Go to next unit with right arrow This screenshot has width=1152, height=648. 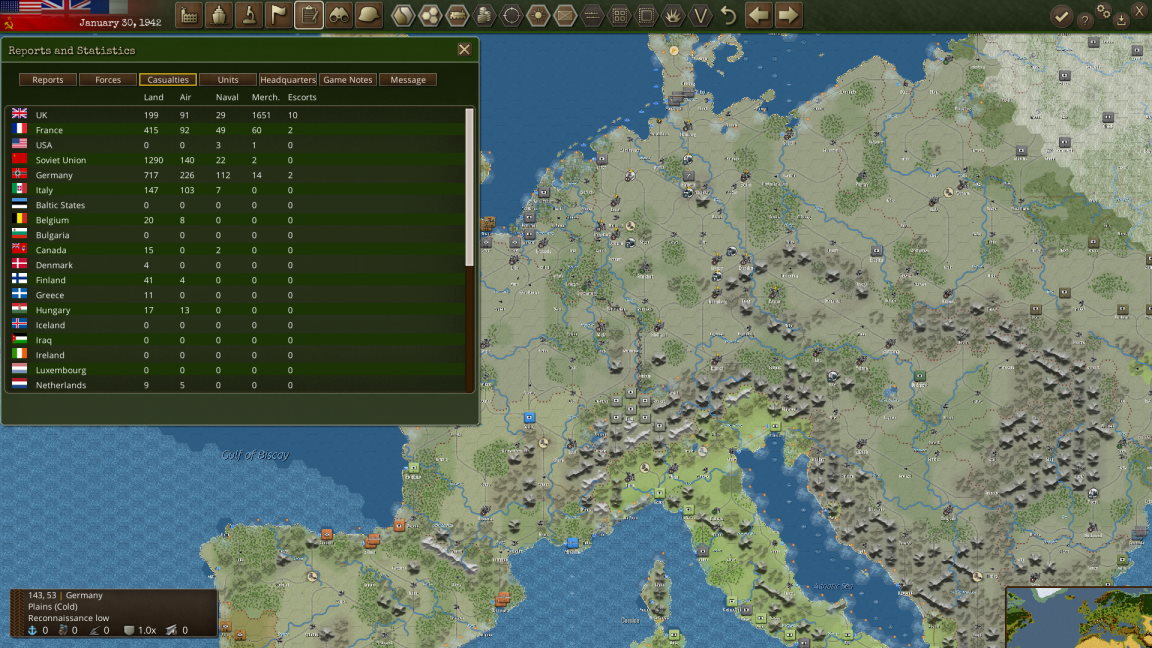(x=788, y=15)
